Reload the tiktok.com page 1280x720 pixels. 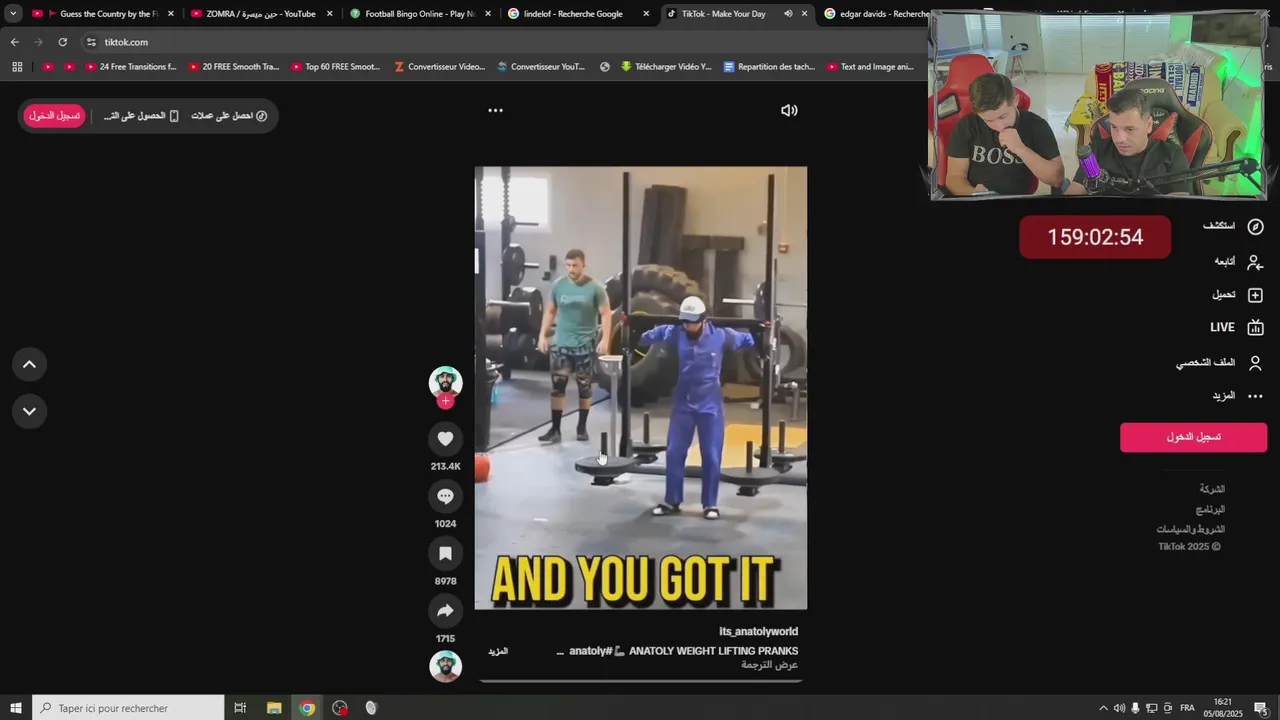[62, 42]
